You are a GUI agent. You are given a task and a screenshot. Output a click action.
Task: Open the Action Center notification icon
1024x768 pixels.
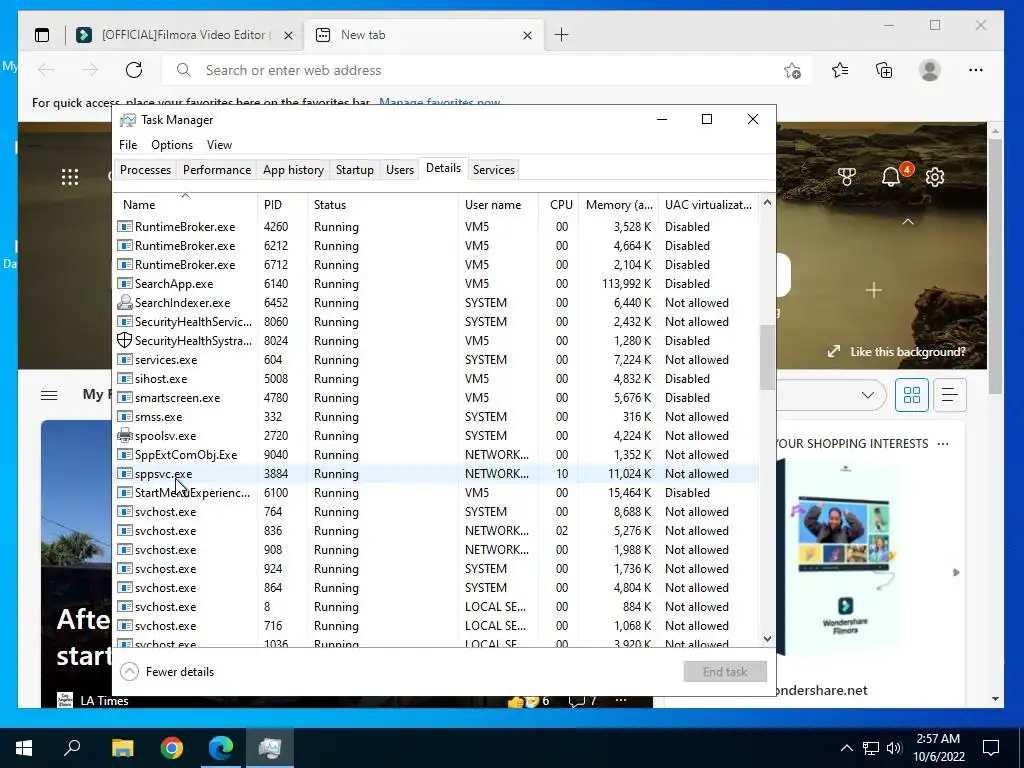(x=991, y=748)
